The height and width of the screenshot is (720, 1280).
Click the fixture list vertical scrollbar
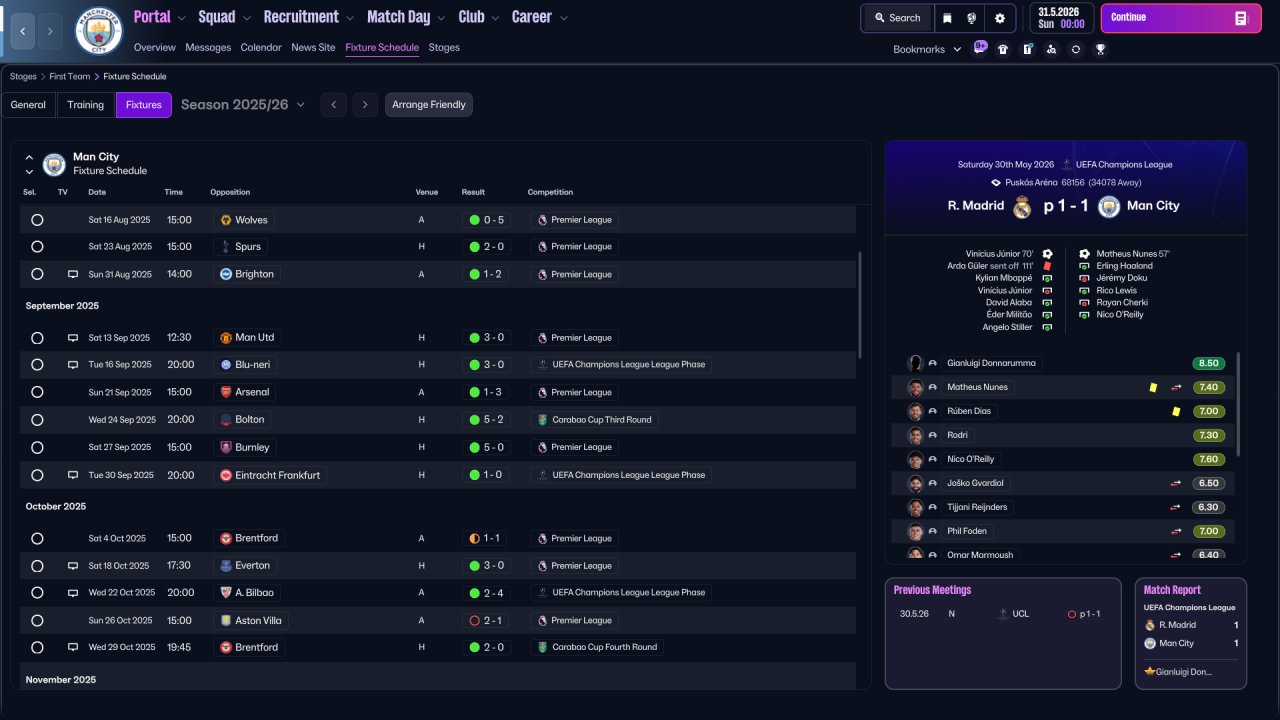[x=859, y=305]
